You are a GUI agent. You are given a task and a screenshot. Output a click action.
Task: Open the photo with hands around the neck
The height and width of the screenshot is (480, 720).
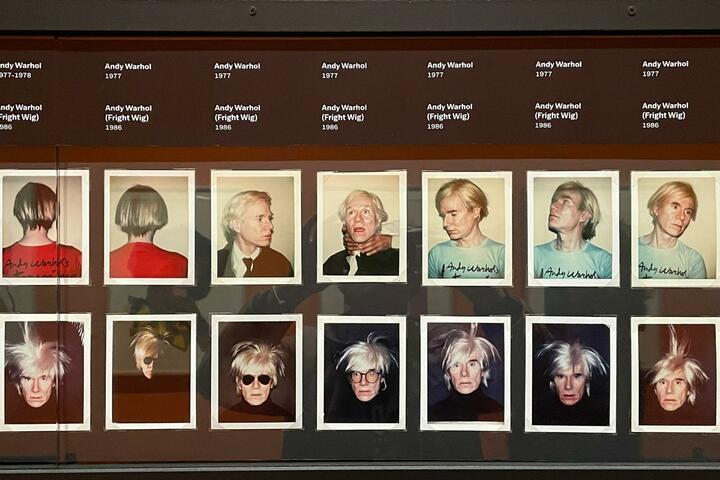click(x=362, y=227)
